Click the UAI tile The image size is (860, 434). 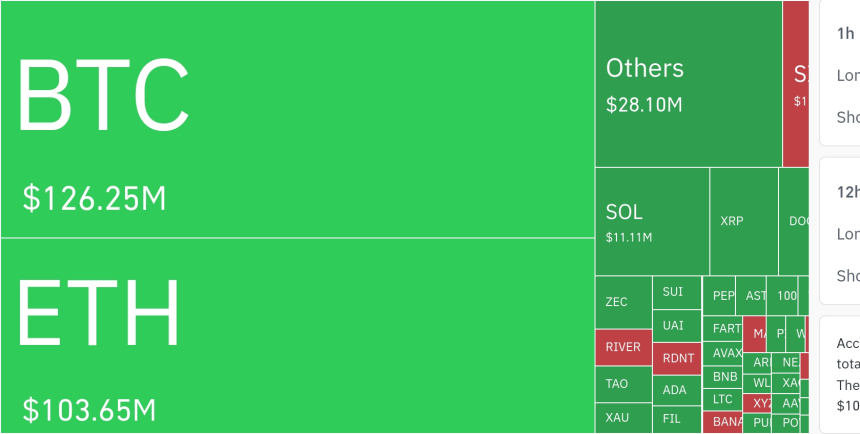point(677,325)
